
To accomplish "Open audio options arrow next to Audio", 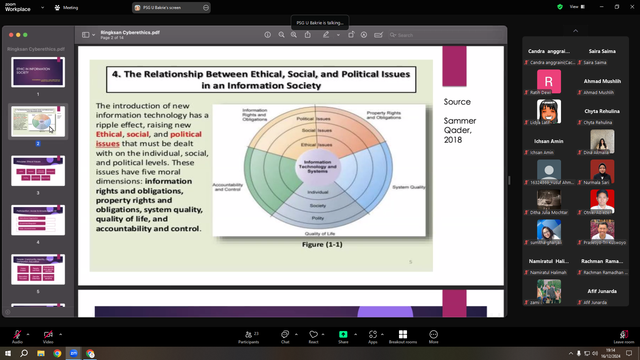I will (28, 334).
